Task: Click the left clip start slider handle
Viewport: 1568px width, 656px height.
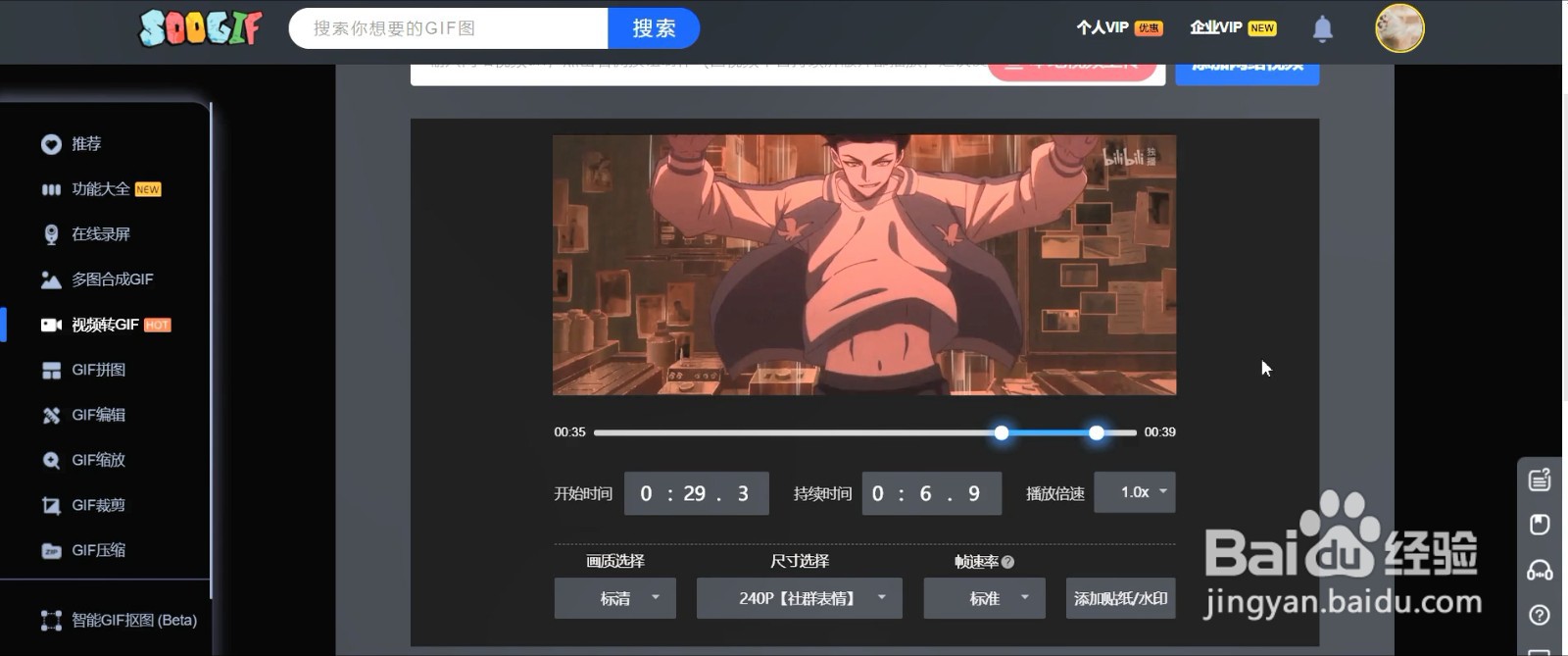Action: pos(1002,432)
